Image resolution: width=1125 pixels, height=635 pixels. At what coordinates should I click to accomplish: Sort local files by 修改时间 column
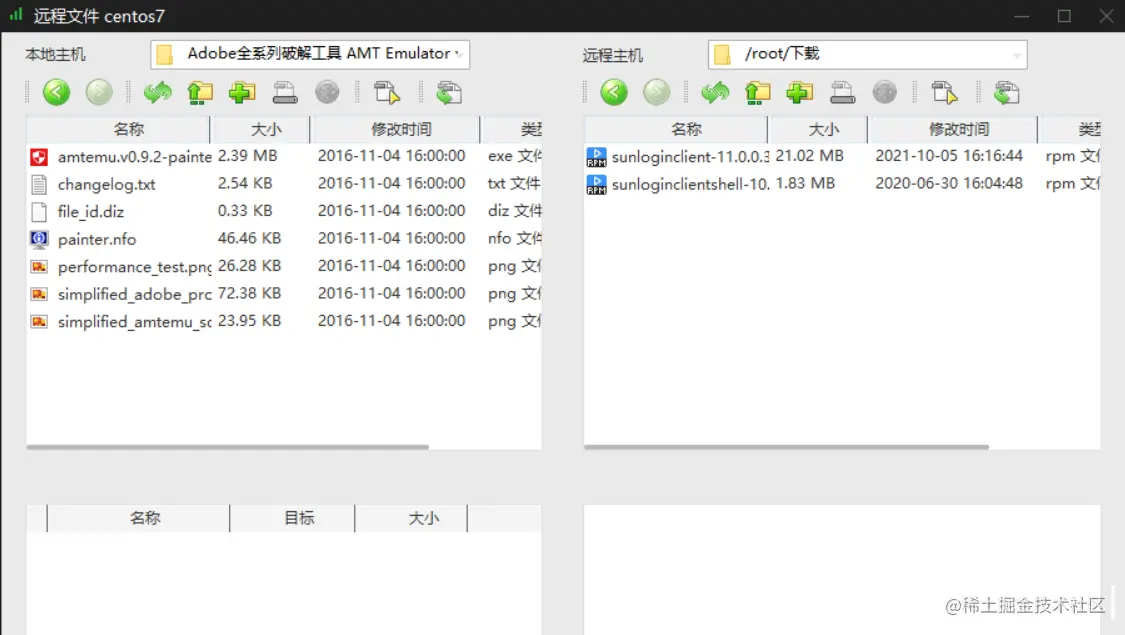tap(395, 129)
